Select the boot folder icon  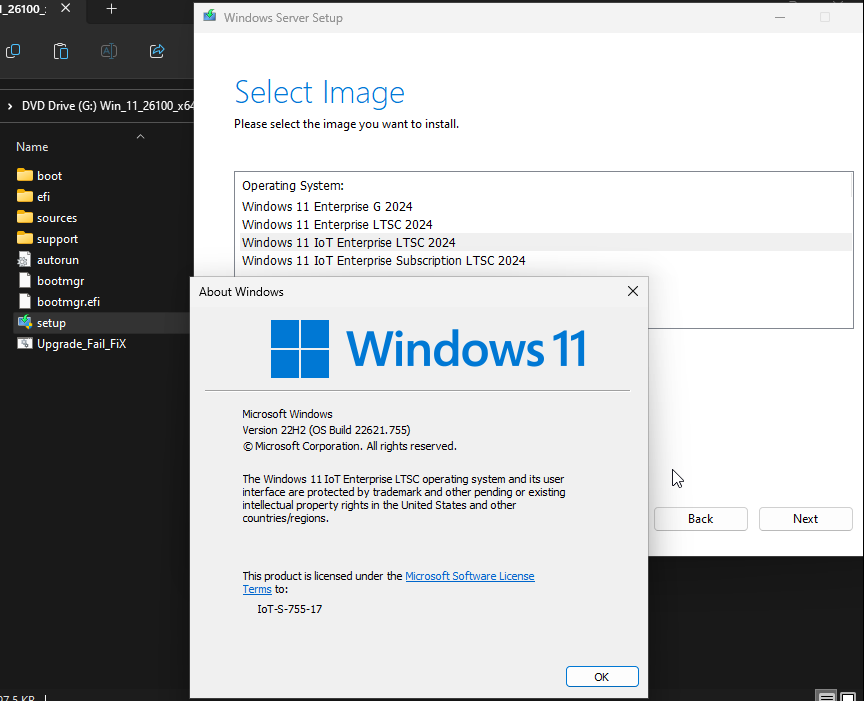point(25,175)
